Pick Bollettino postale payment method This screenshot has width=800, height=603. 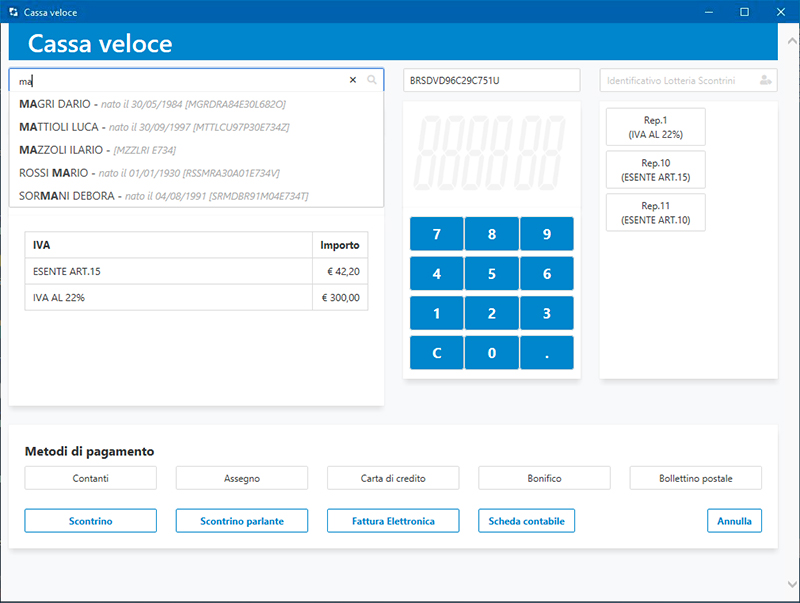point(695,478)
